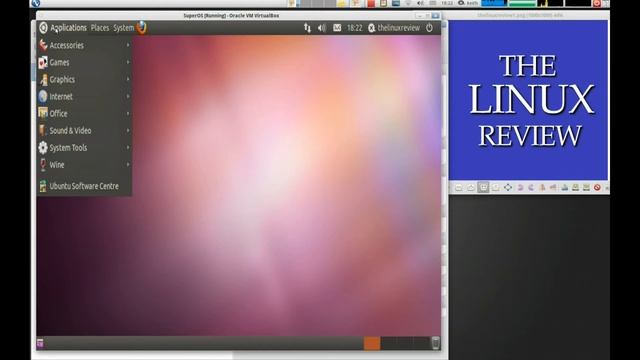Image resolution: width=640 pixels, height=360 pixels.
Task: Expand the Wine submenu arrow
Action: [128, 165]
